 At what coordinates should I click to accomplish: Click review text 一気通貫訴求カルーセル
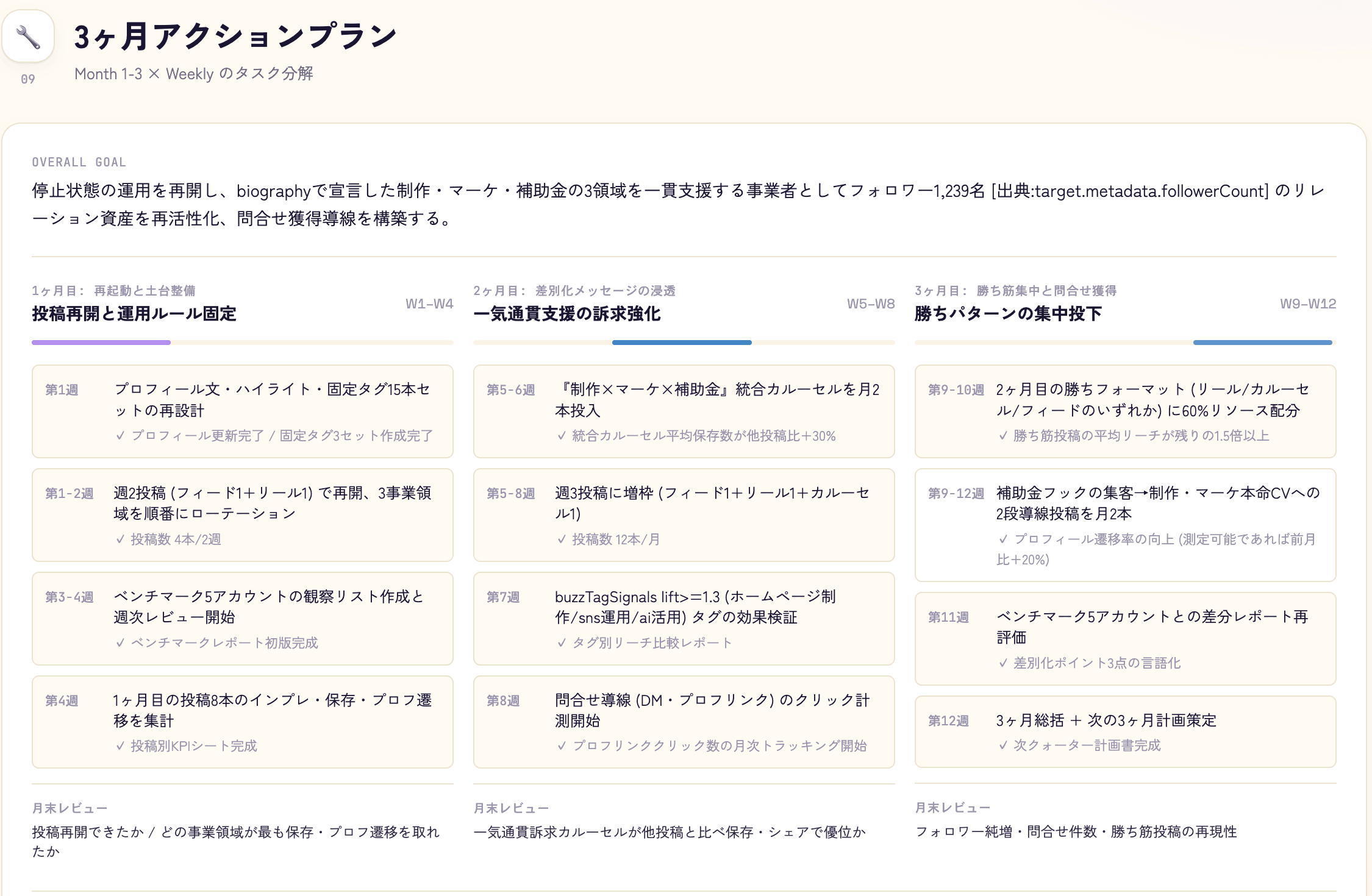pyautogui.click(x=670, y=833)
